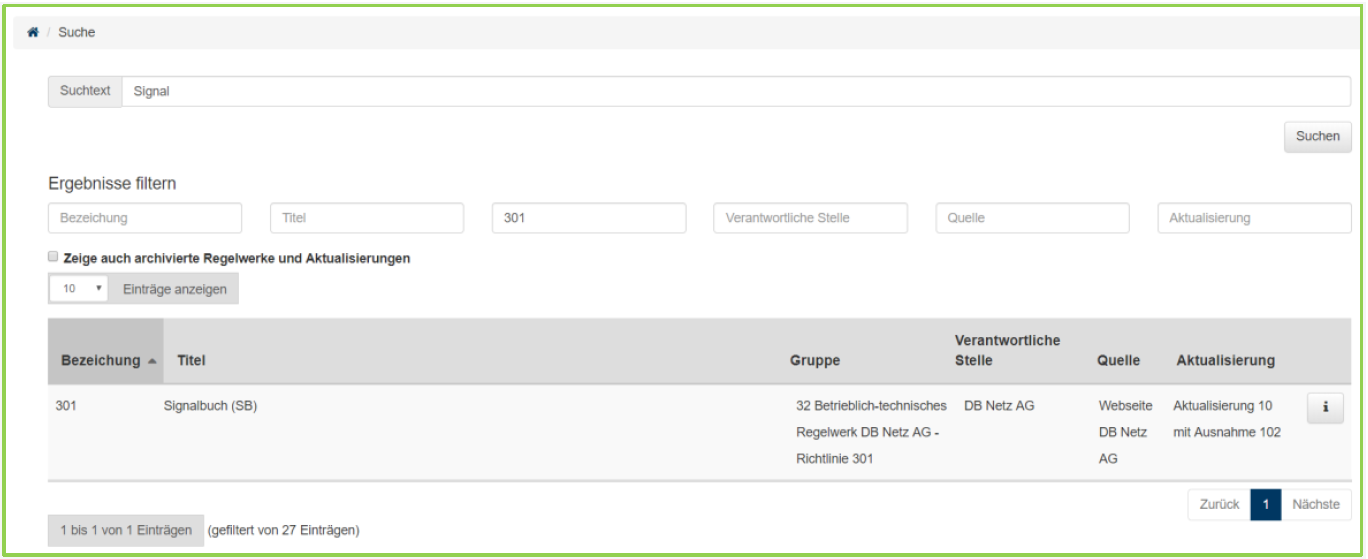
Task: Open info details for Signalbuch entry
Action: pos(1324,407)
